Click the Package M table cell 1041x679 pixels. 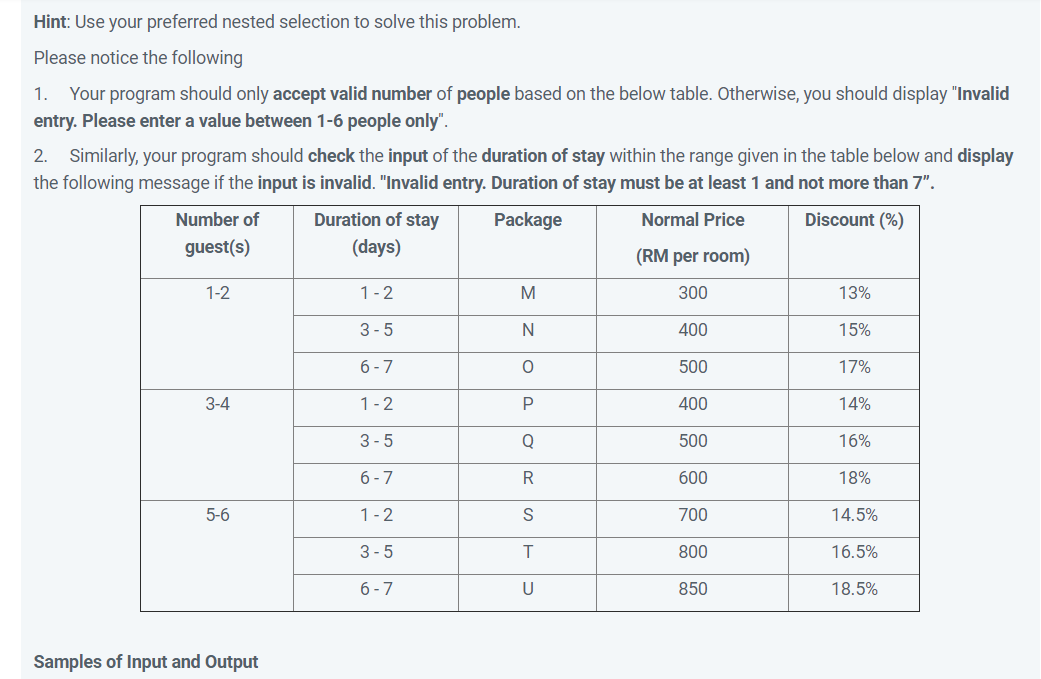[x=527, y=297]
